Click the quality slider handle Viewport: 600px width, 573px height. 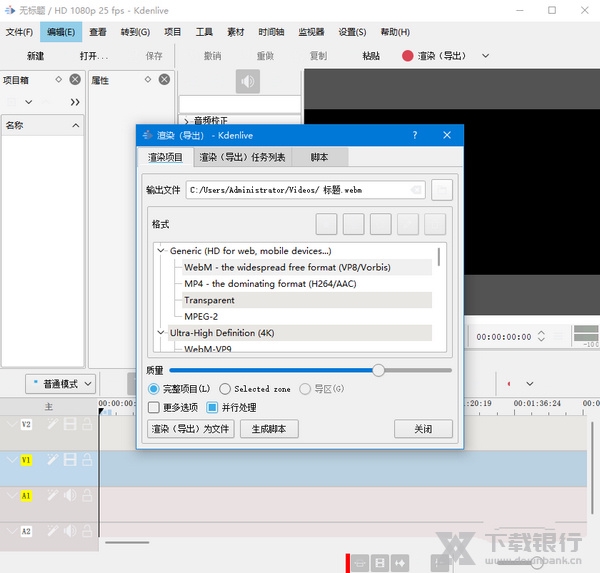coord(378,370)
